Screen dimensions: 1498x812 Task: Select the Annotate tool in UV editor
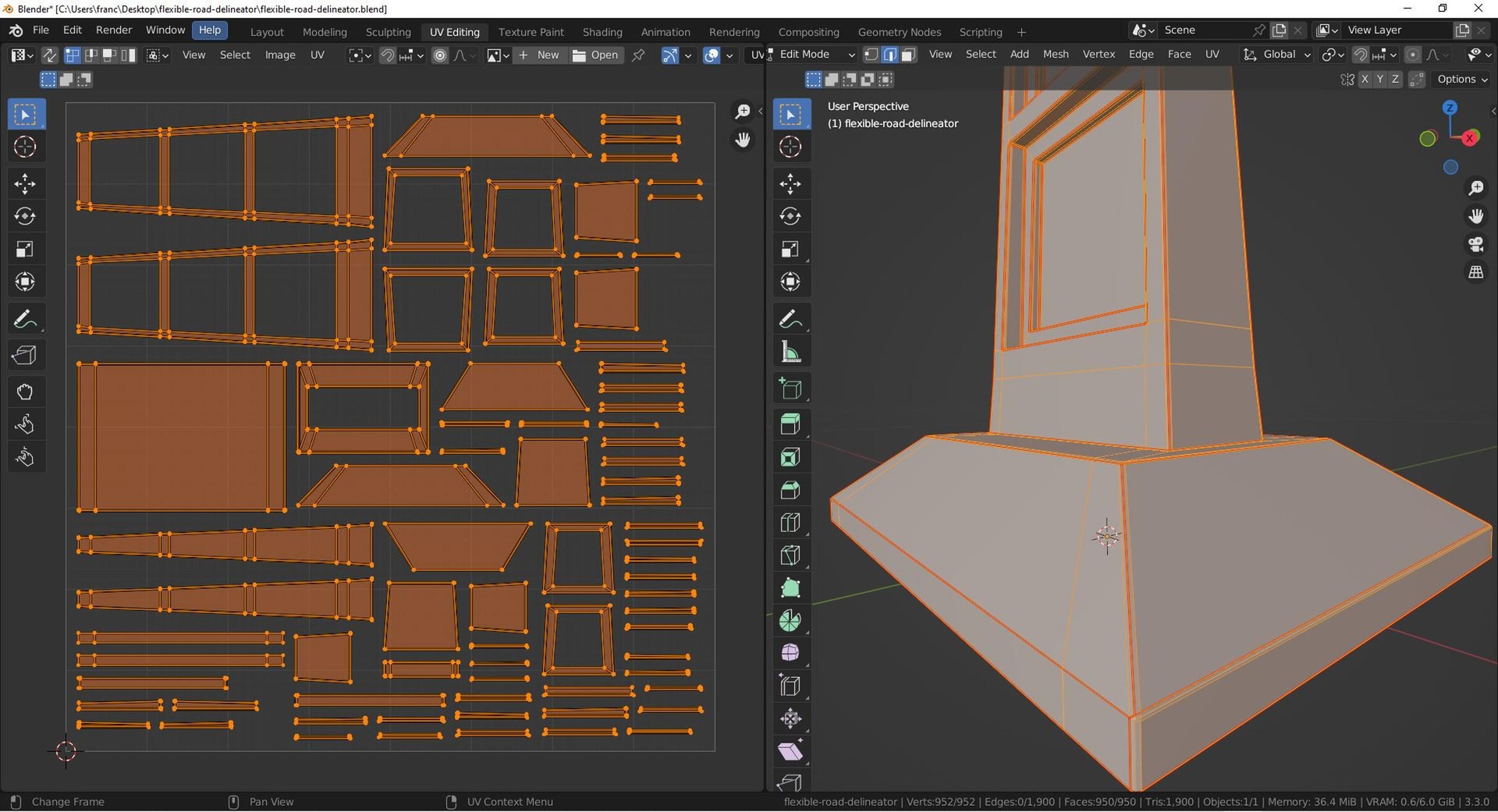tap(25, 319)
